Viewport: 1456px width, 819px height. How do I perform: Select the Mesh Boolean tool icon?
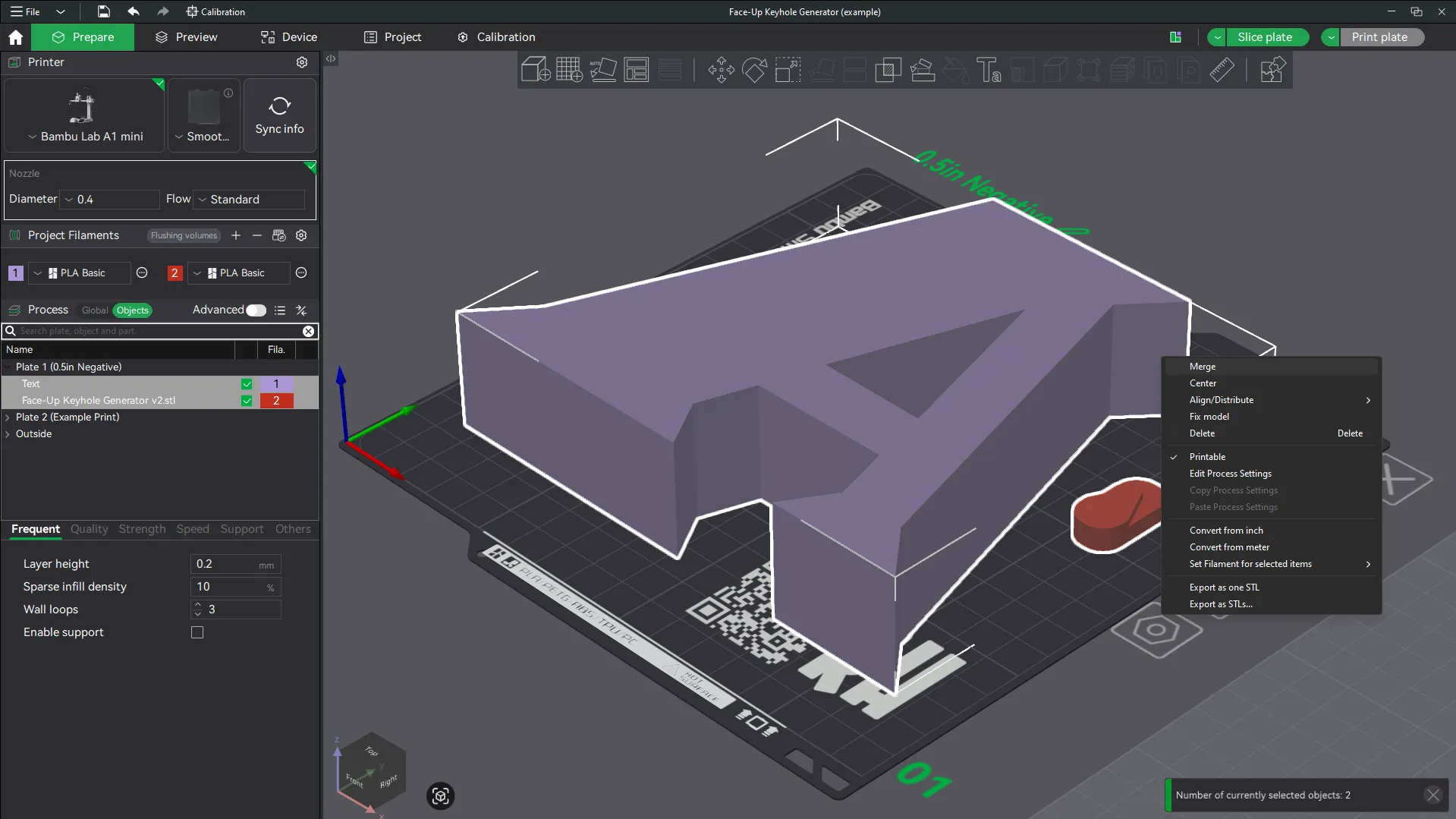click(888, 70)
